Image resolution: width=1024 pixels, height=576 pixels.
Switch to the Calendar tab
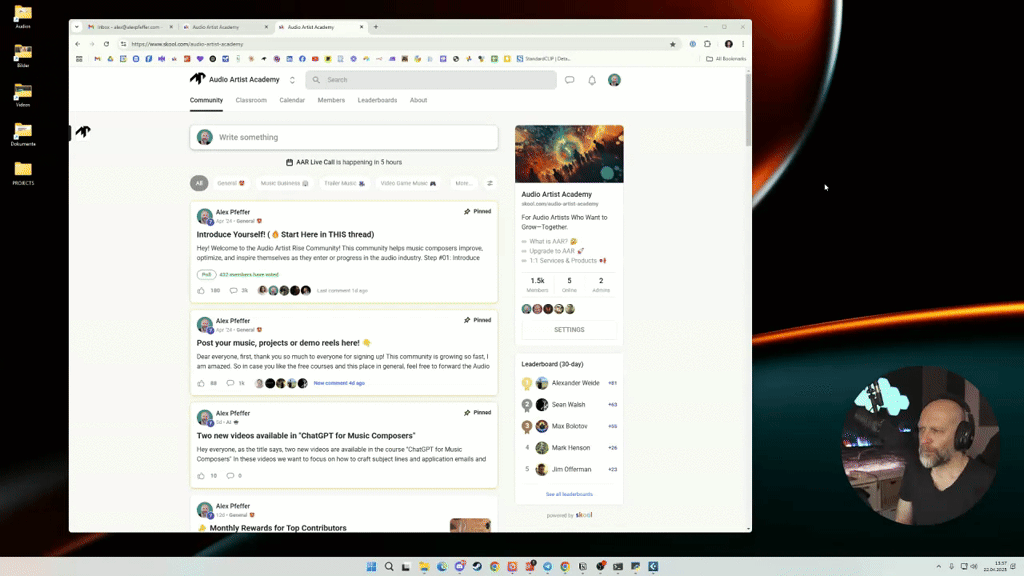pos(292,100)
